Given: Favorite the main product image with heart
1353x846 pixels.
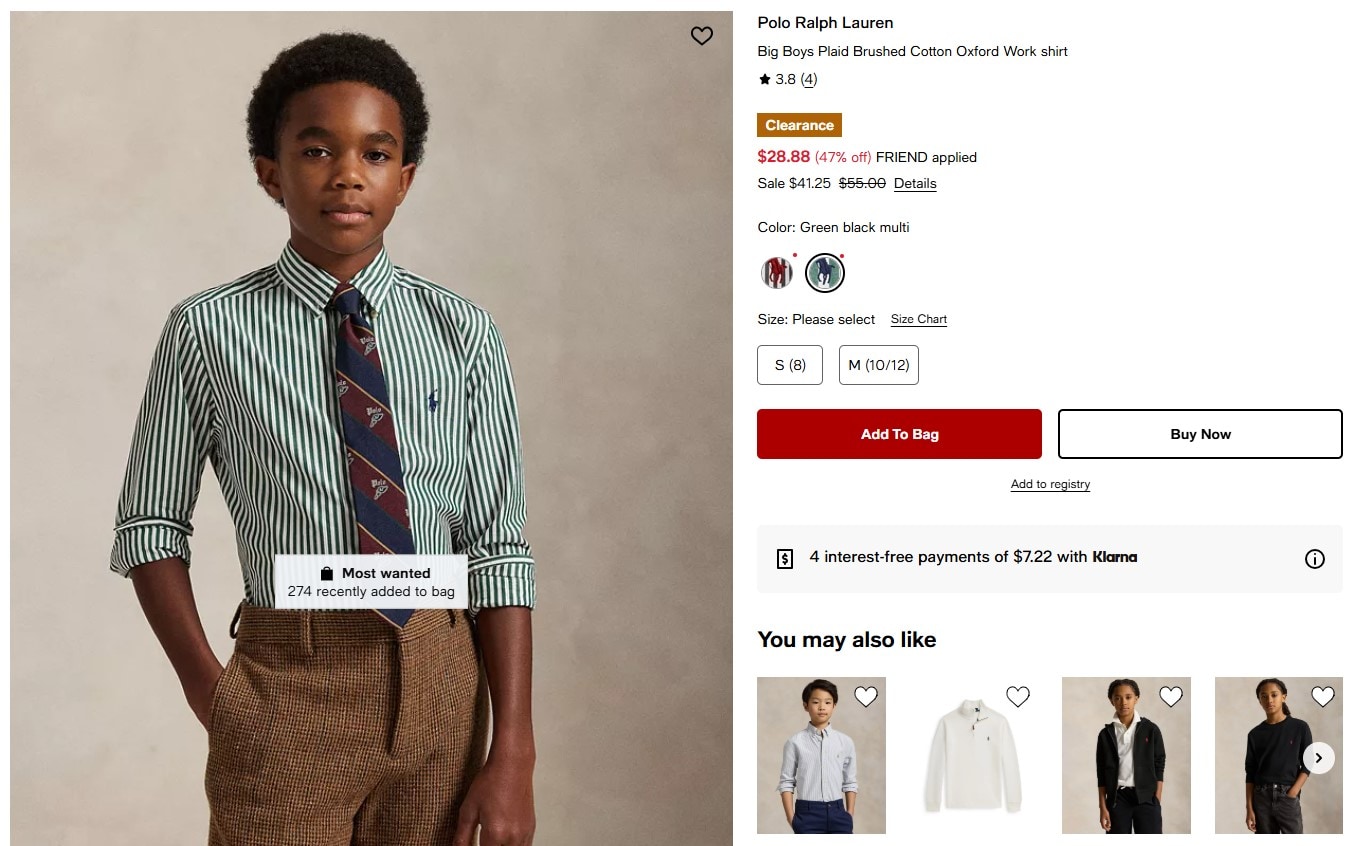Looking at the screenshot, I should pyautogui.click(x=702, y=36).
